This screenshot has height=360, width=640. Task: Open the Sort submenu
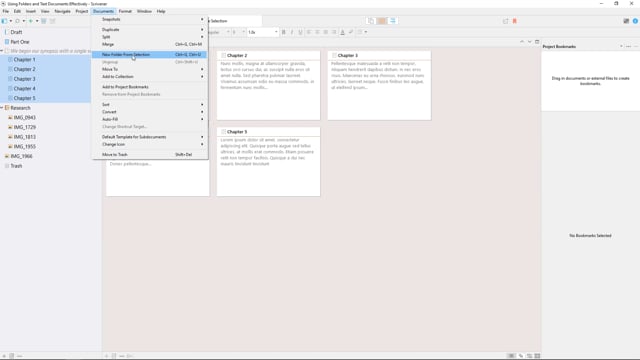point(149,104)
